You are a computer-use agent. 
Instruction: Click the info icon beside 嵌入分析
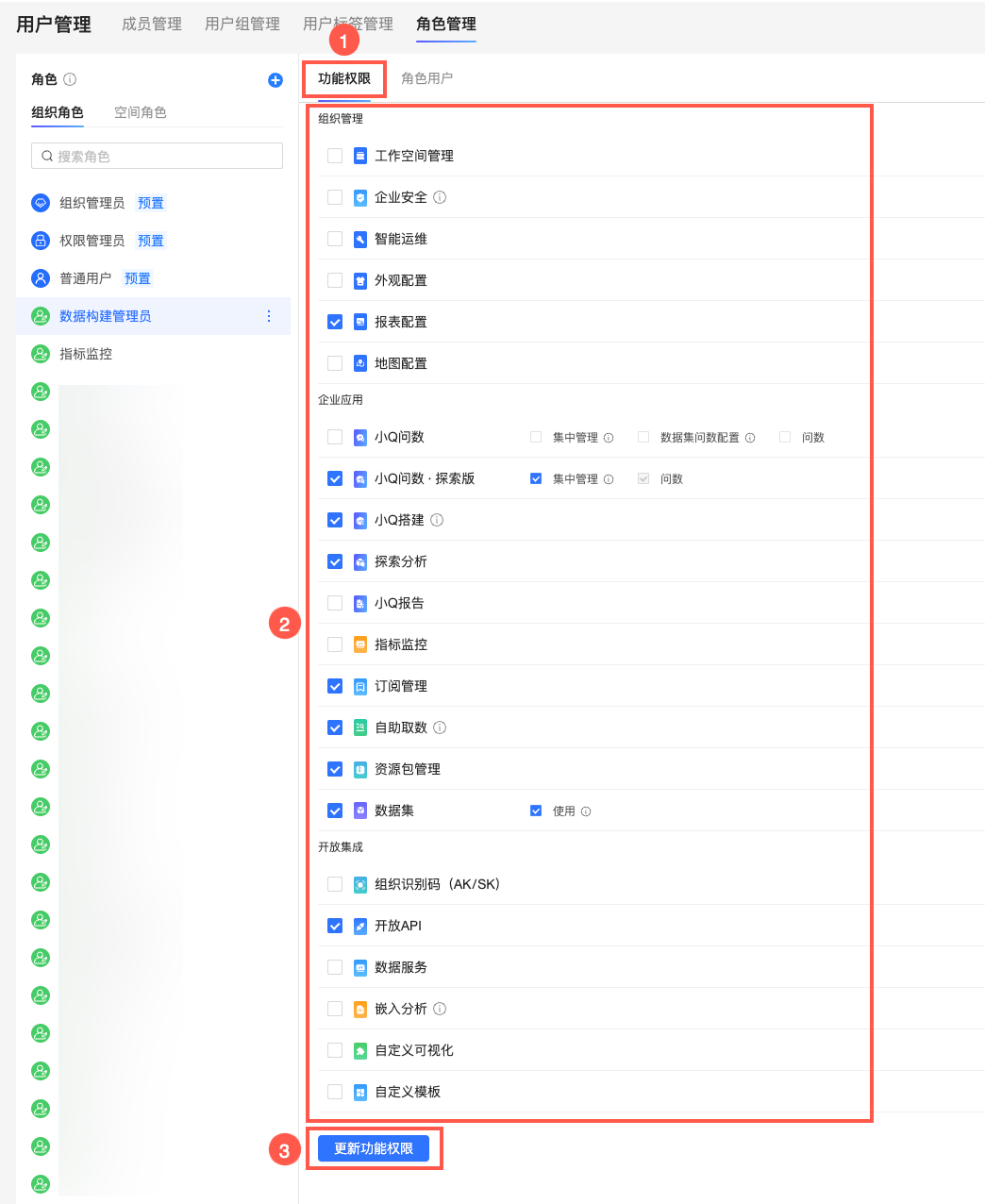point(440,1009)
